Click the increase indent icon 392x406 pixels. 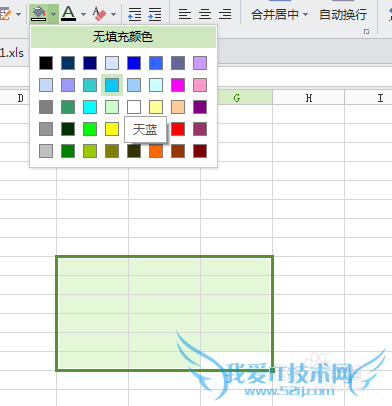pyautogui.click(x=155, y=14)
